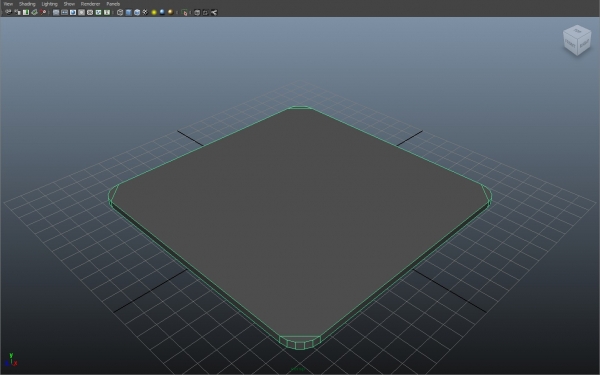Click the ViewCube top face

[x=578, y=31]
